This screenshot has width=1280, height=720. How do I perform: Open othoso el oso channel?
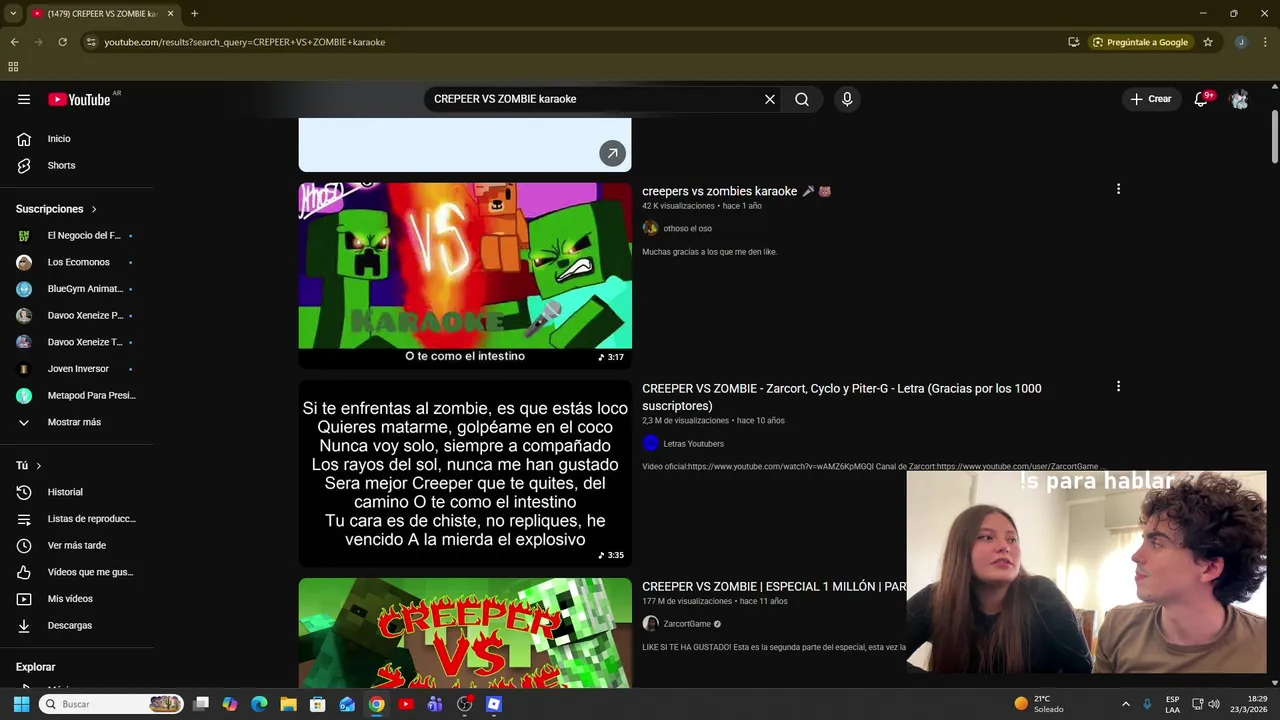pos(687,228)
